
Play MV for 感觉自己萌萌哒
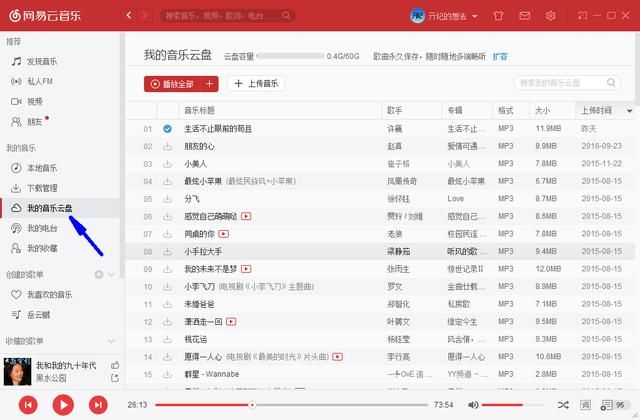point(246,216)
